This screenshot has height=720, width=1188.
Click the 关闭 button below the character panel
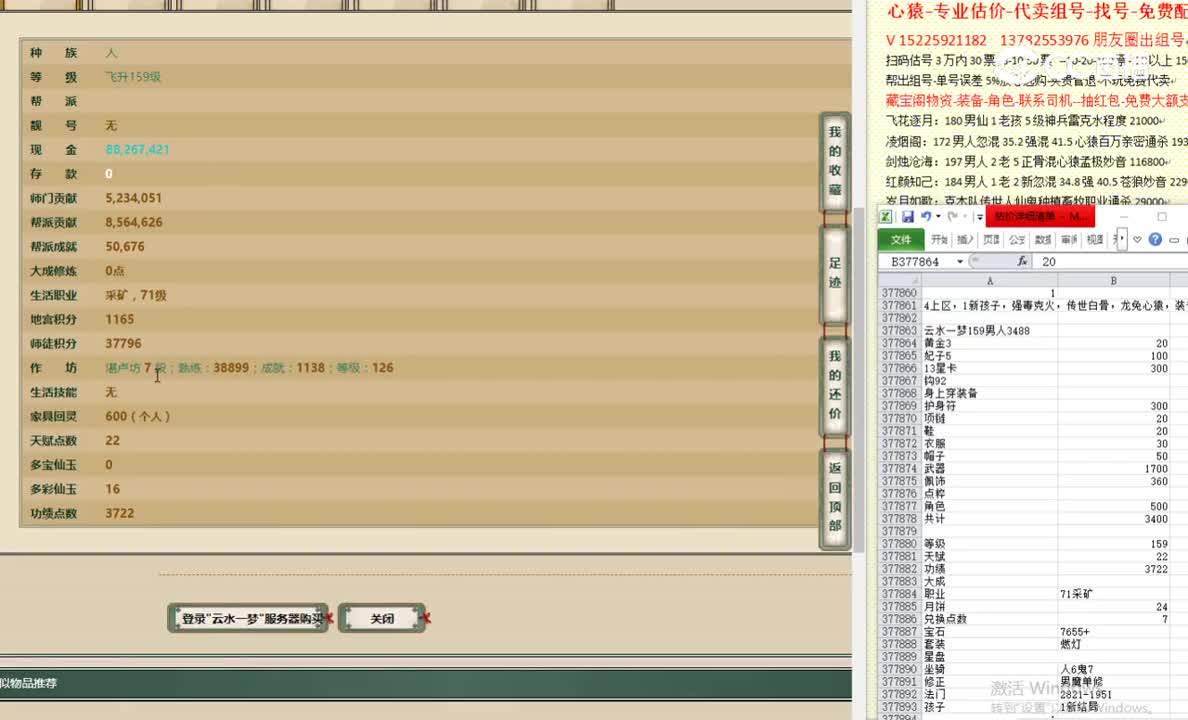(x=381, y=618)
